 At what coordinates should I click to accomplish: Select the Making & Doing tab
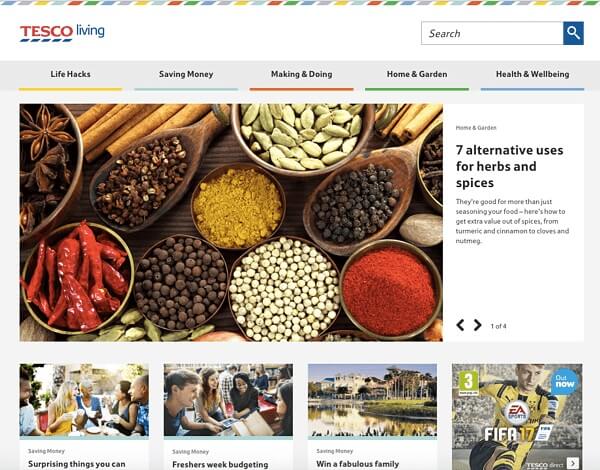click(x=302, y=75)
